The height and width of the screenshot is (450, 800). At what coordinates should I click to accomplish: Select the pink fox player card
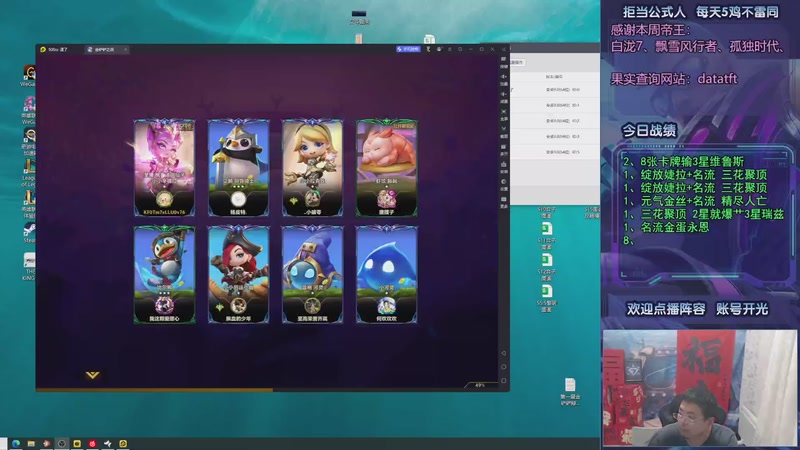(164, 168)
